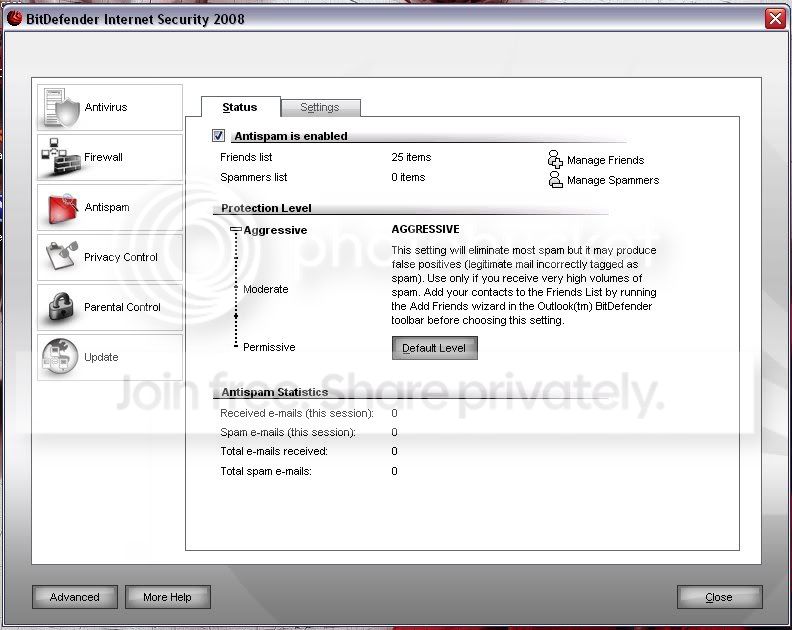792x630 pixels.
Task: Click the AGGRESSIVE description heading
Action: point(425,229)
